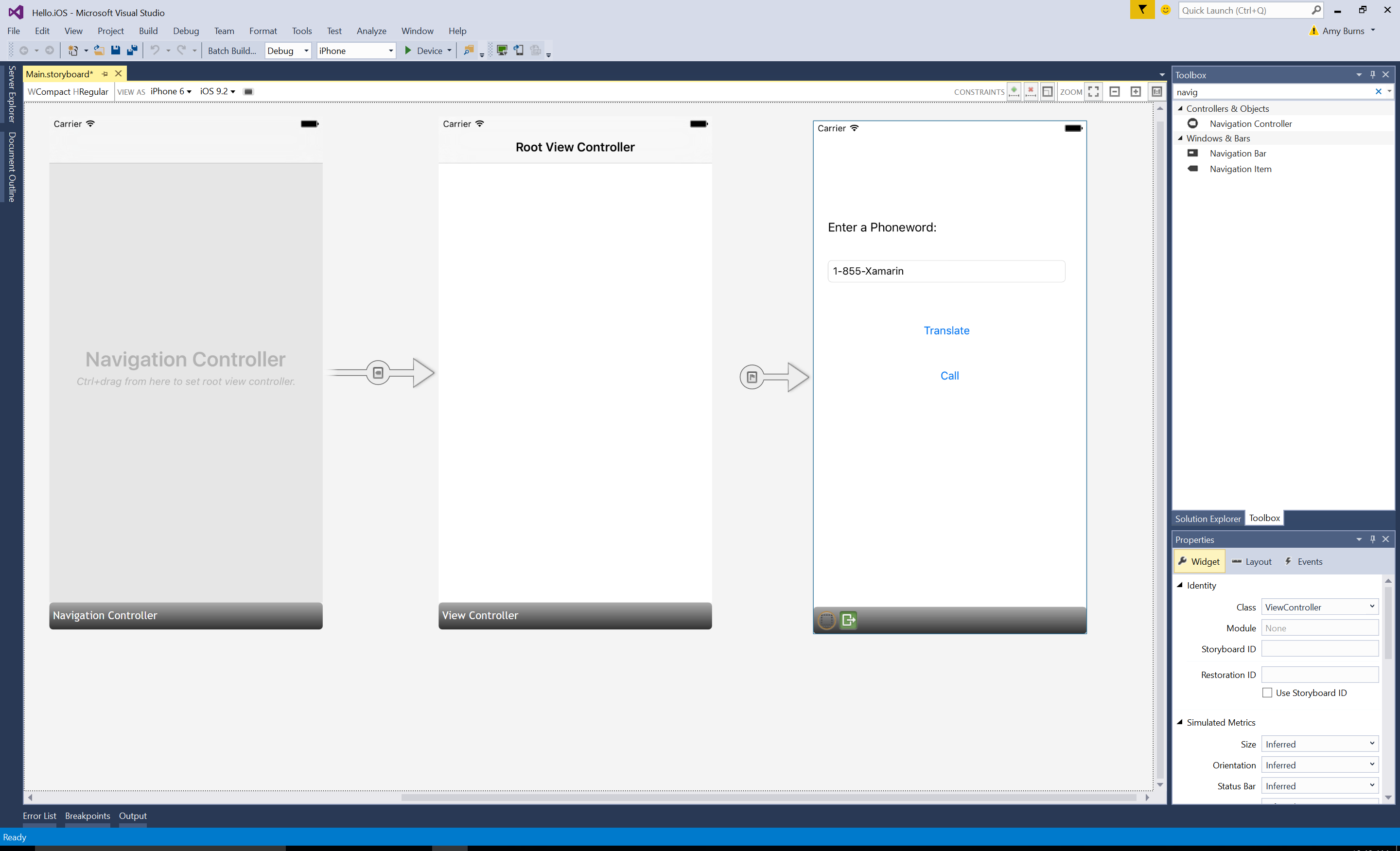This screenshot has width=1400, height=851.
Task: Click the Build menu item in menu bar
Action: pyautogui.click(x=148, y=30)
